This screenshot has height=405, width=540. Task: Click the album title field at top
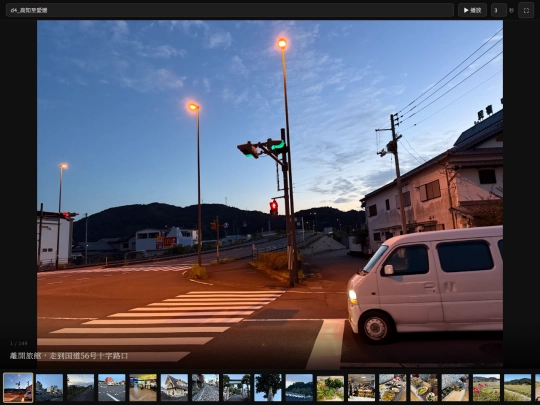(230, 10)
